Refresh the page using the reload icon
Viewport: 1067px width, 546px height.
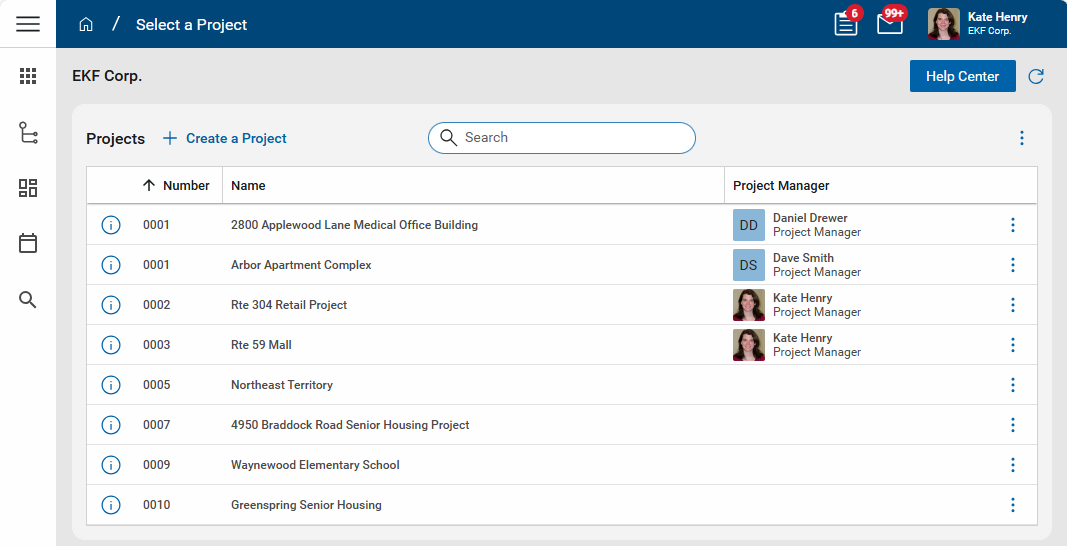1036,76
